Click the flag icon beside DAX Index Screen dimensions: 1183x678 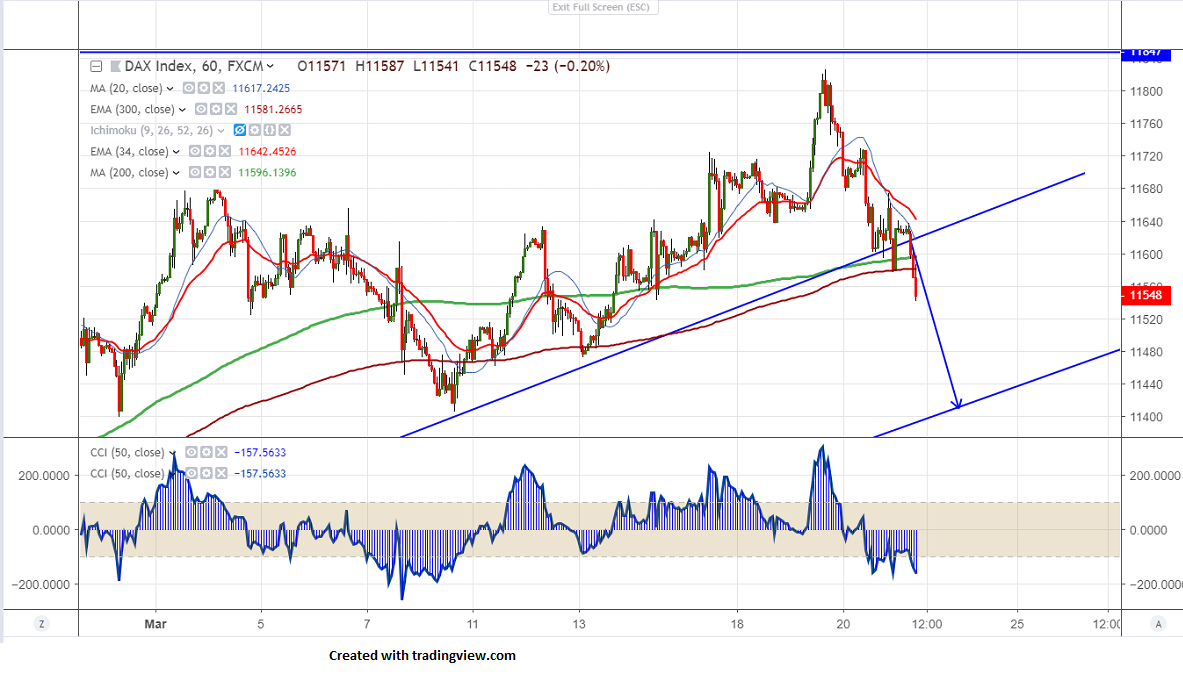point(115,66)
